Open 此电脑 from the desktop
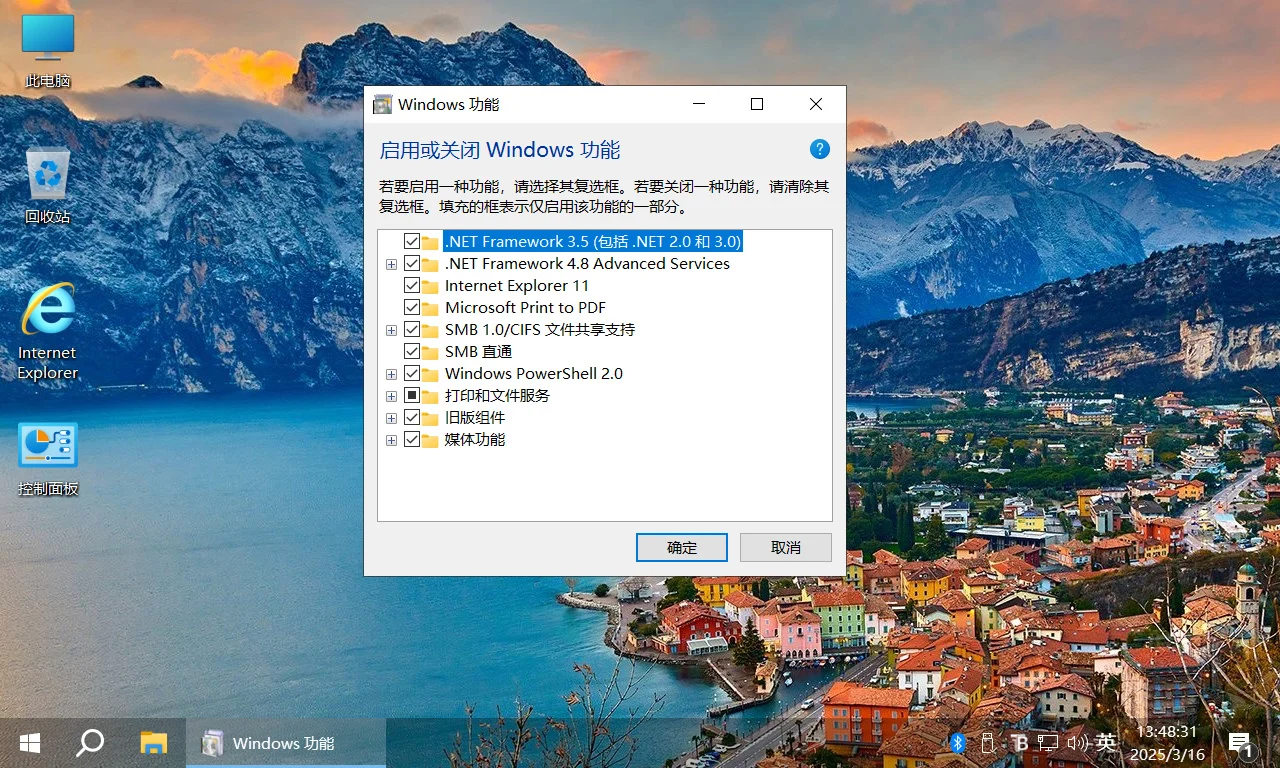Image resolution: width=1280 pixels, height=768 pixels. tap(46, 40)
